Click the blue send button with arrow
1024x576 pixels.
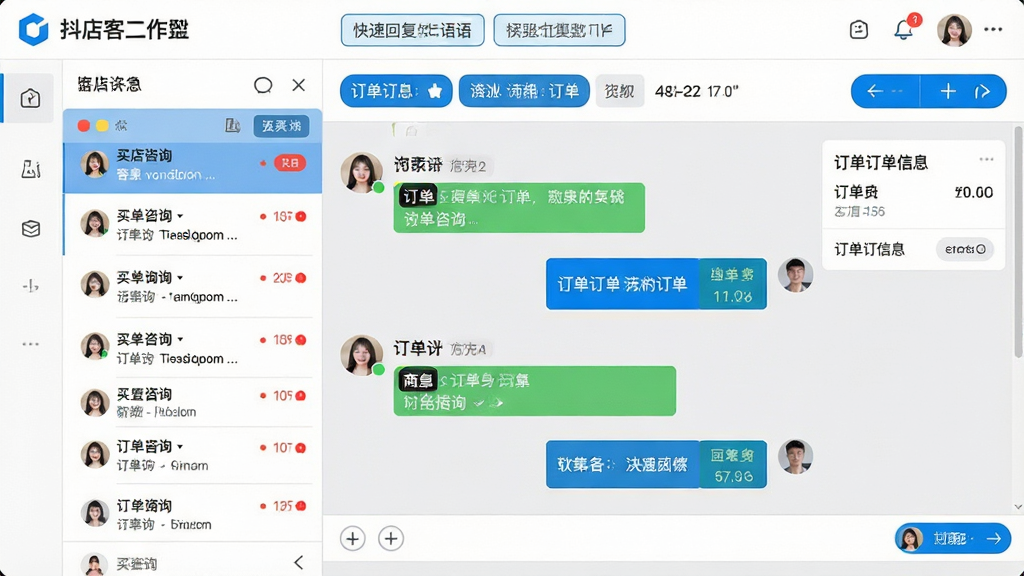952,538
